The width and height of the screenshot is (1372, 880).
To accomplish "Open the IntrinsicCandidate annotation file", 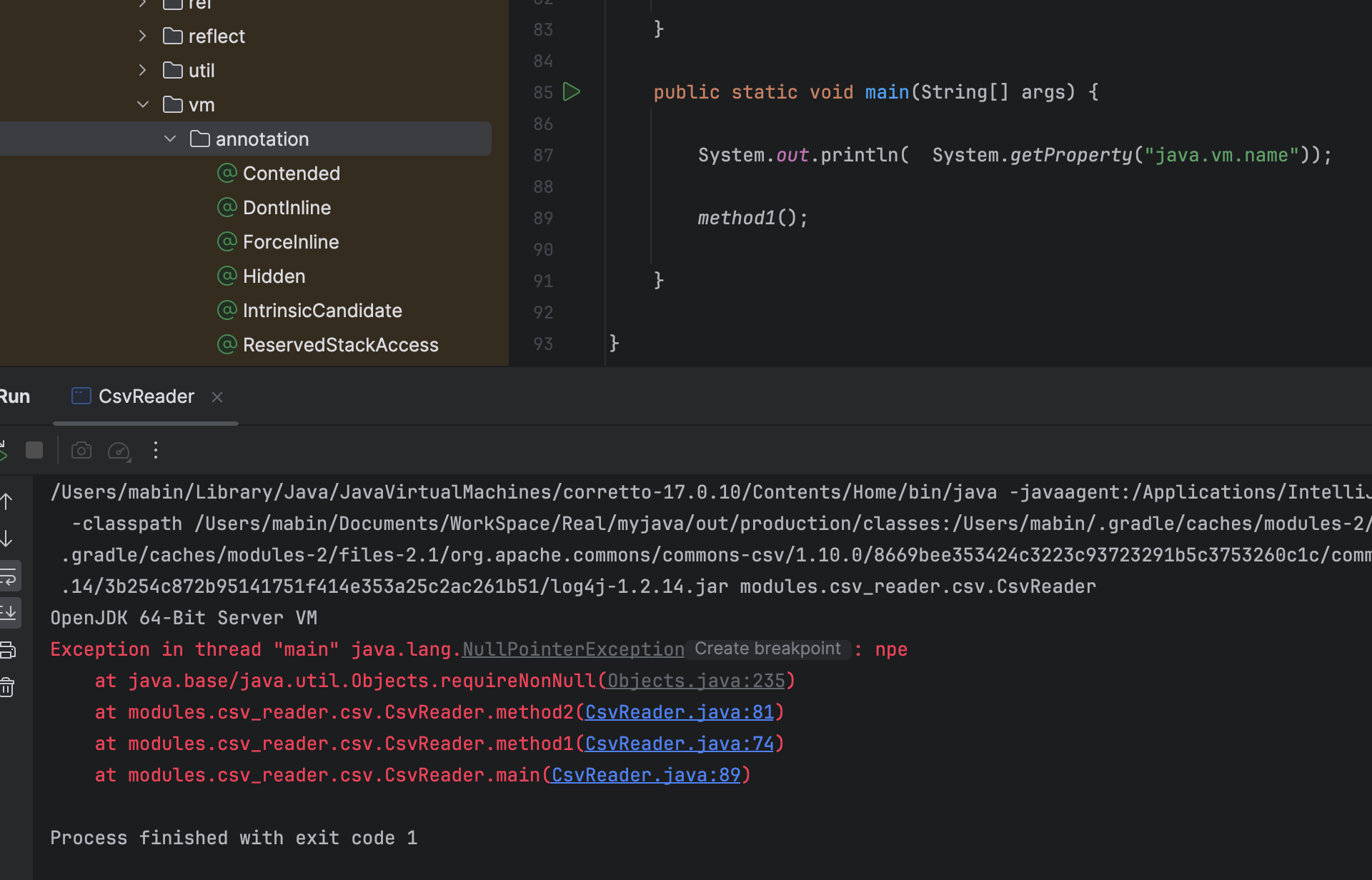I will click(322, 311).
